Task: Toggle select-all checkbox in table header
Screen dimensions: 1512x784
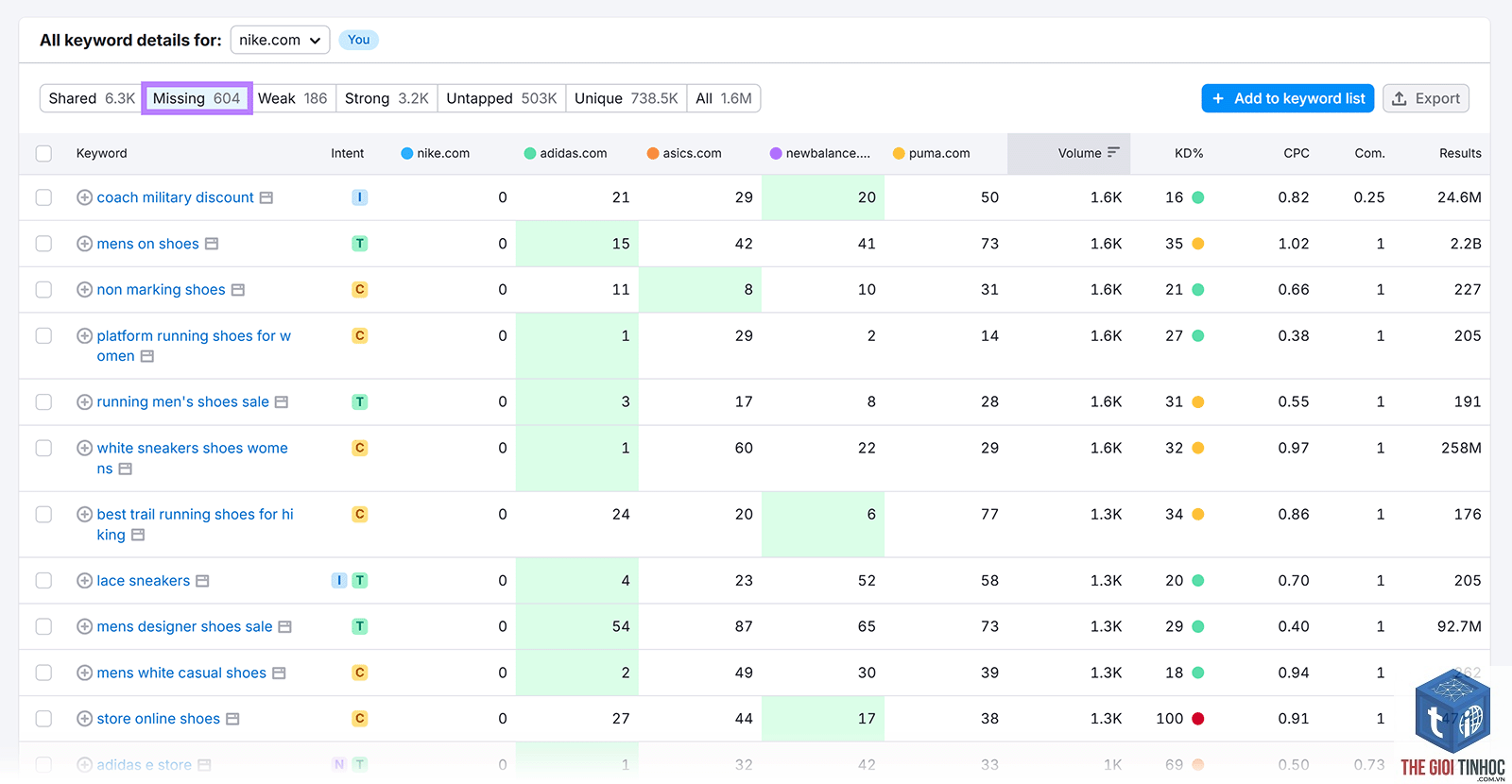Action: tap(43, 153)
